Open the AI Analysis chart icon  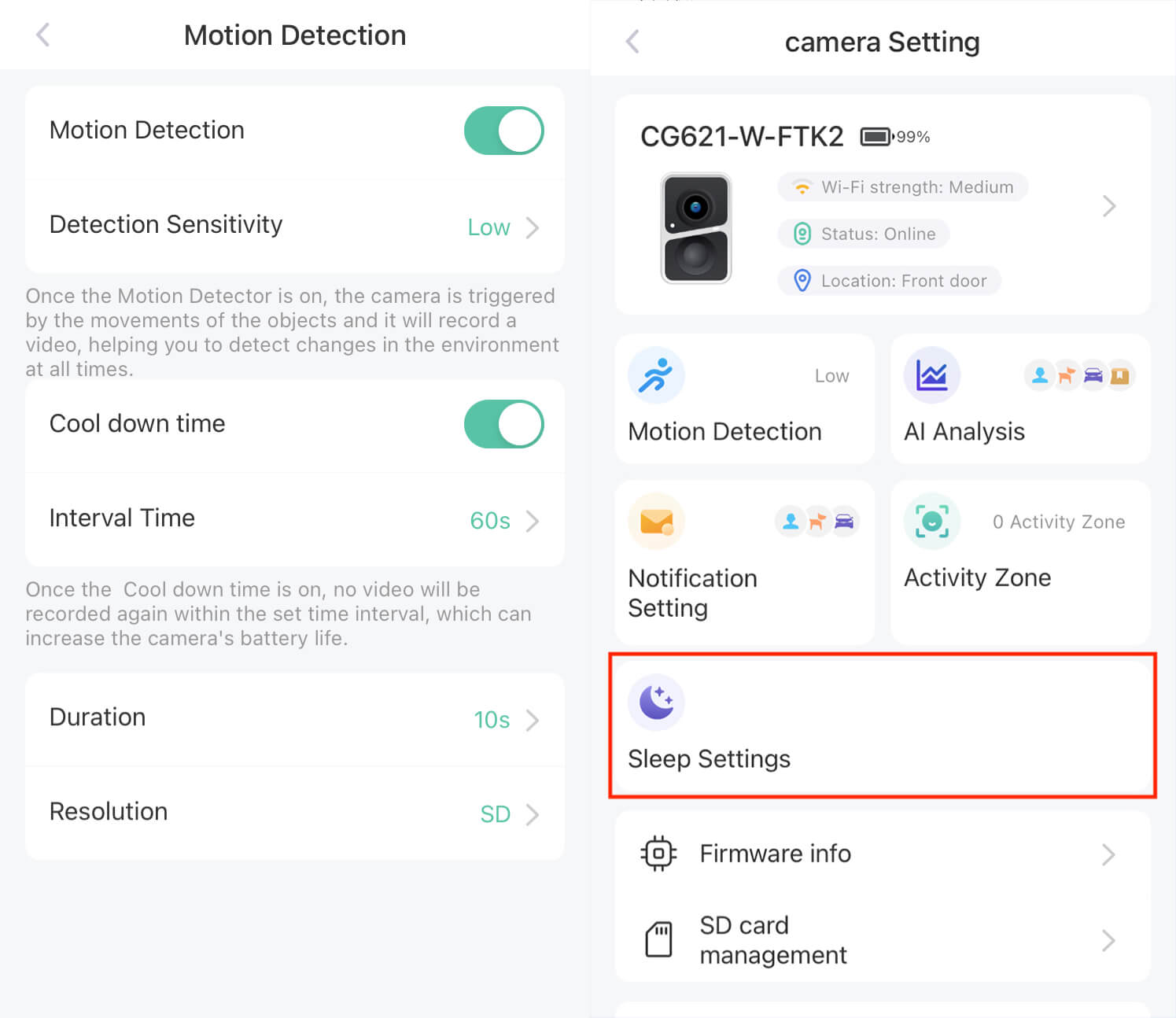931,375
